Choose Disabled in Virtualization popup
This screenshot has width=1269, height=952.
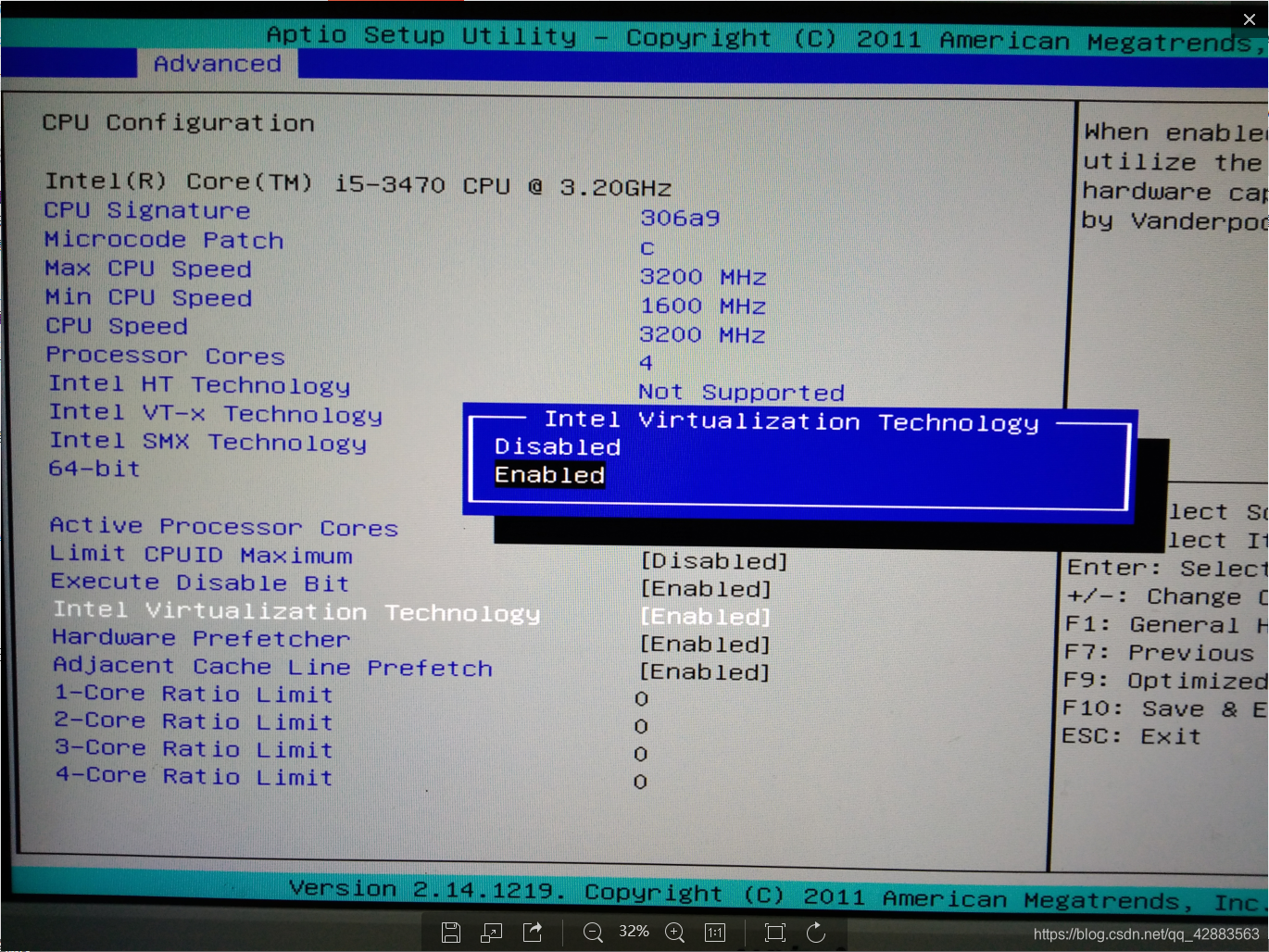(558, 447)
